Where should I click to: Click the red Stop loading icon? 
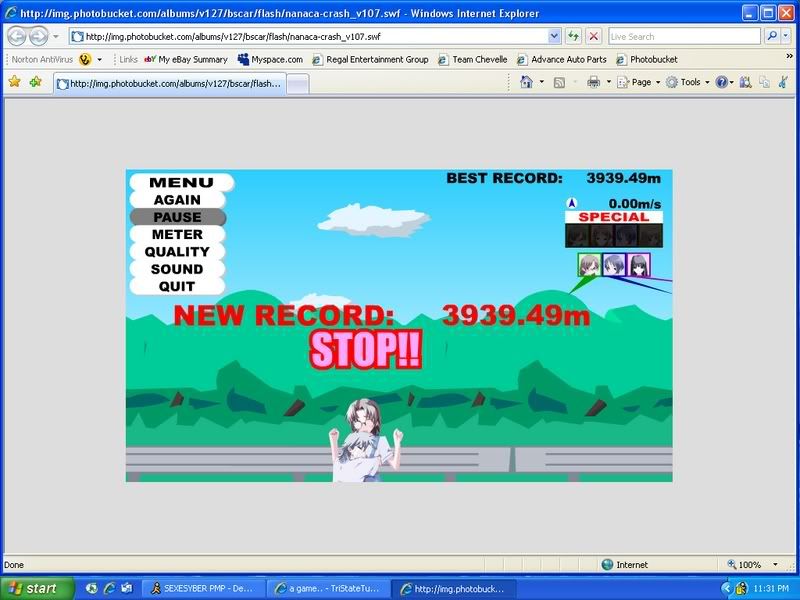(x=593, y=36)
